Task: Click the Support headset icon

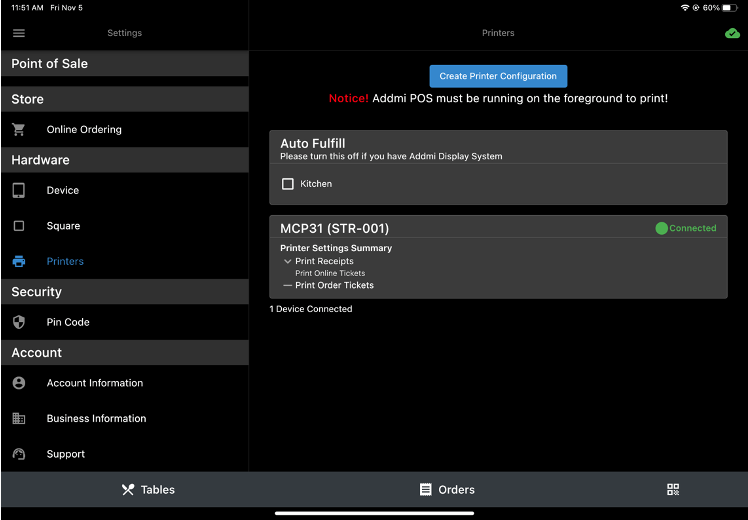Action: (x=19, y=454)
